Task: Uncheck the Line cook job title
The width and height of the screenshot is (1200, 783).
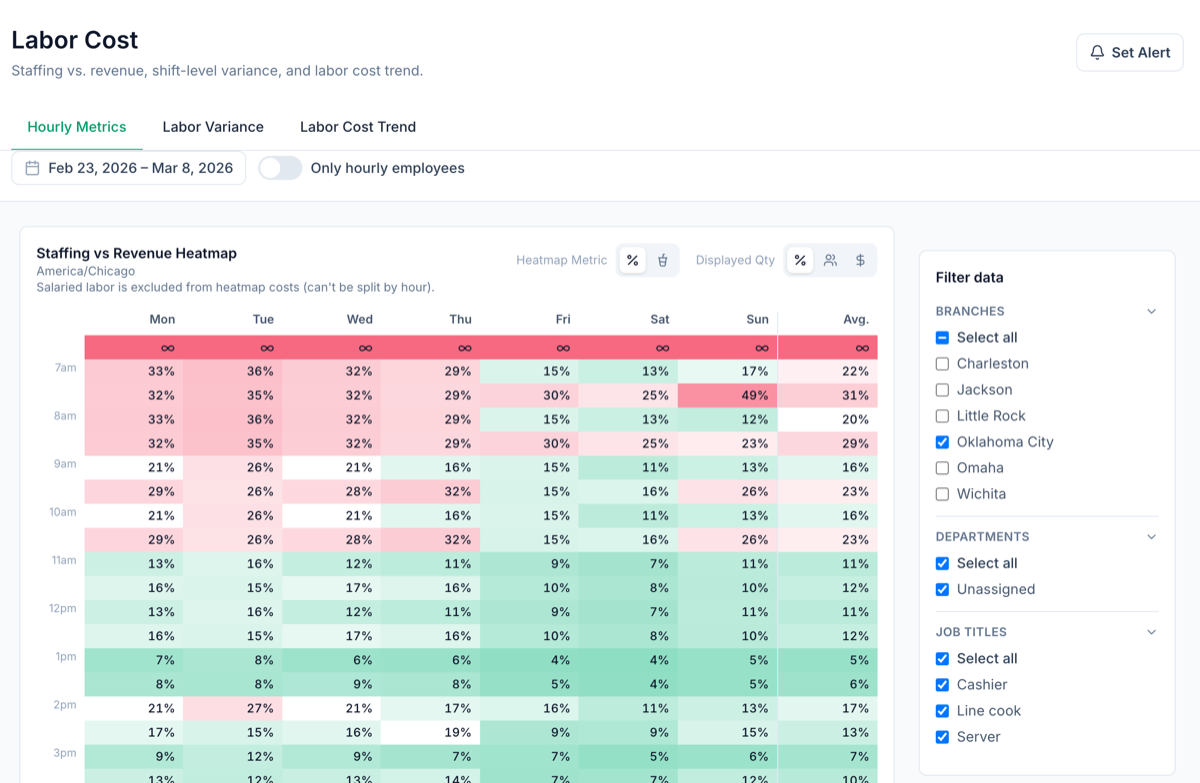Action: coord(942,711)
